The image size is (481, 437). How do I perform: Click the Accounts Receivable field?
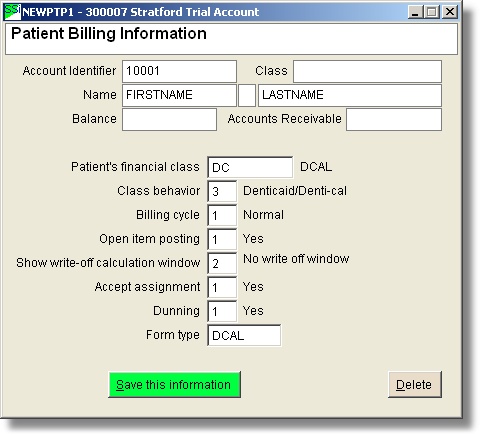click(394, 119)
